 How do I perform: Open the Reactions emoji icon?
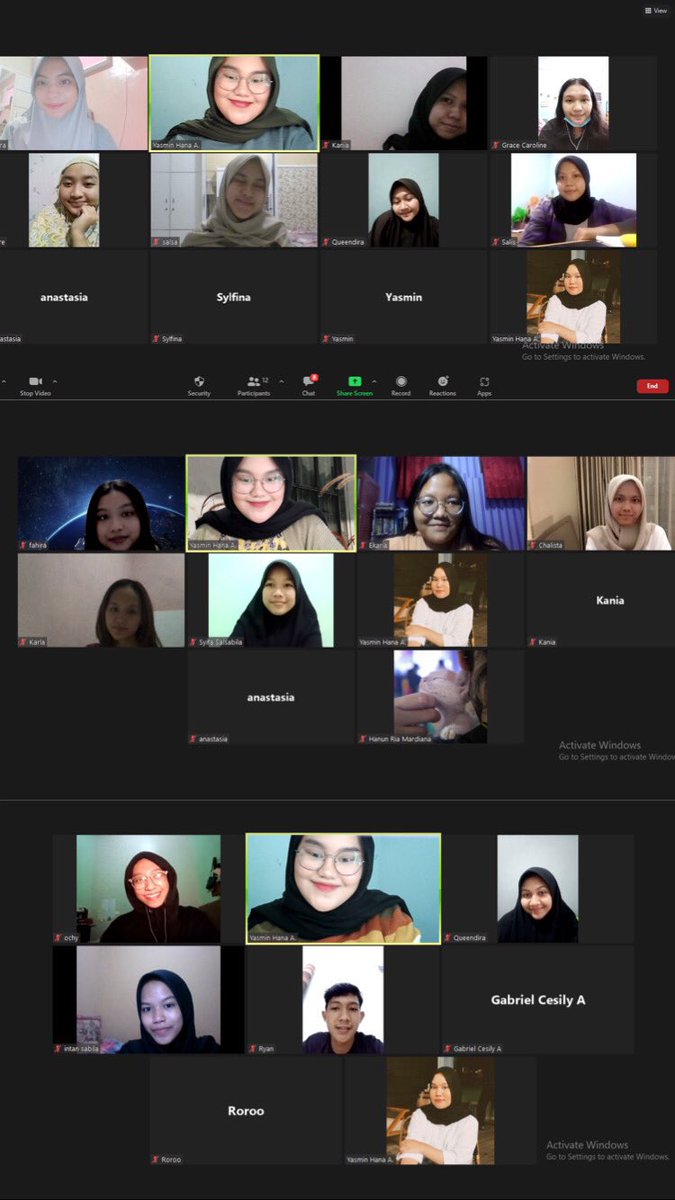(443, 381)
